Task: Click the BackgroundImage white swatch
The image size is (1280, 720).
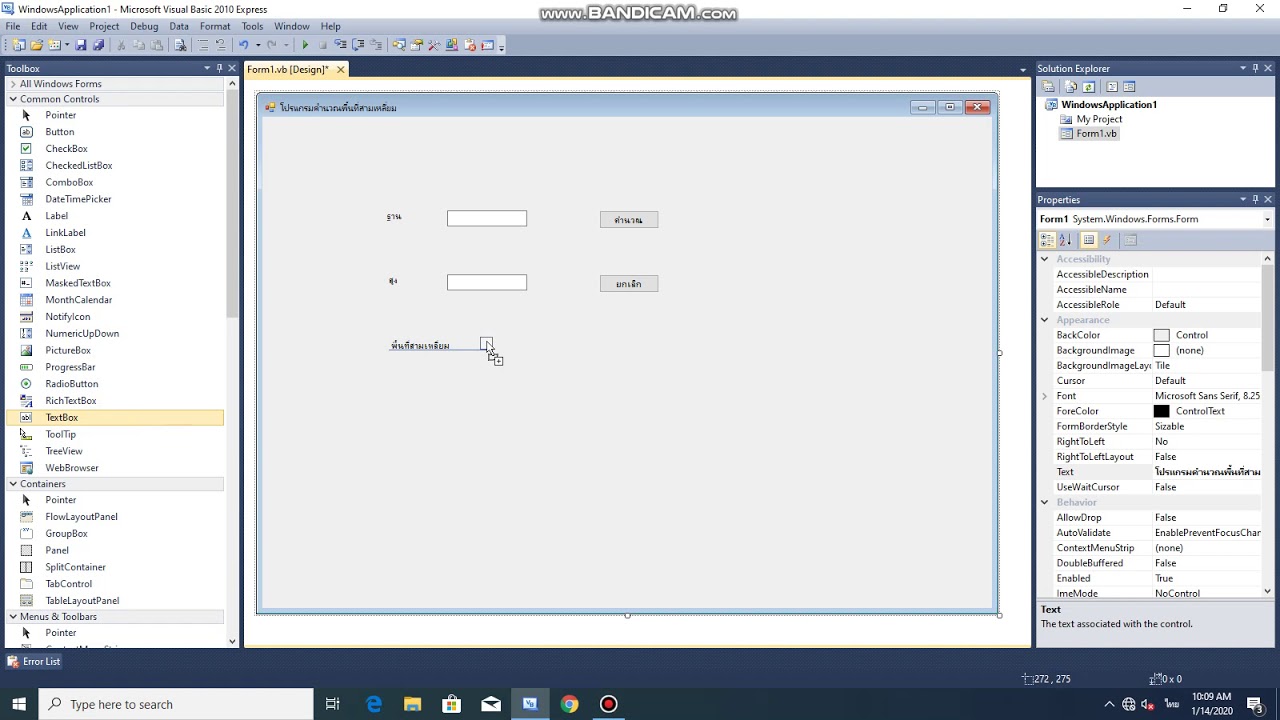Action: (1161, 350)
